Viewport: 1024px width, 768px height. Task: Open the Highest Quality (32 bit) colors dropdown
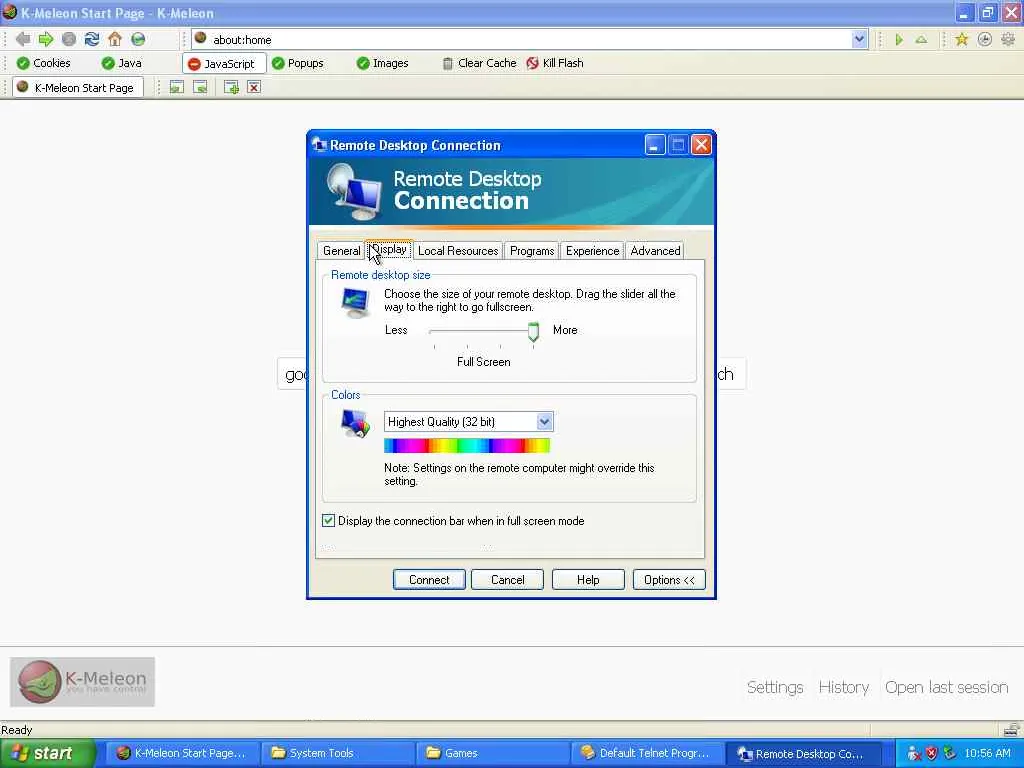pos(469,422)
